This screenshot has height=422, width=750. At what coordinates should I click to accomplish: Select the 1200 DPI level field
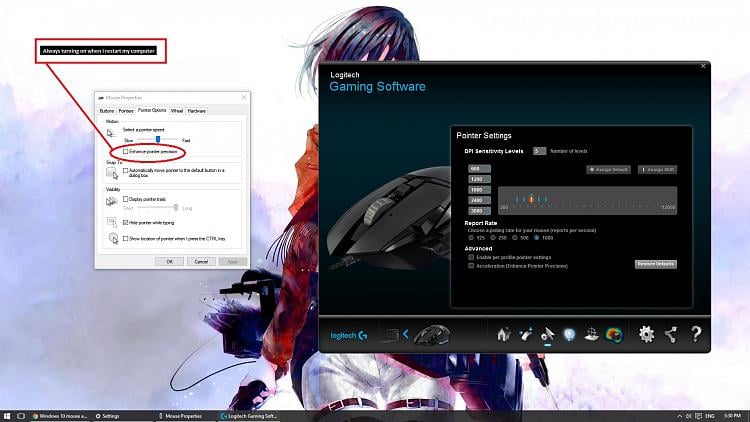click(x=479, y=179)
